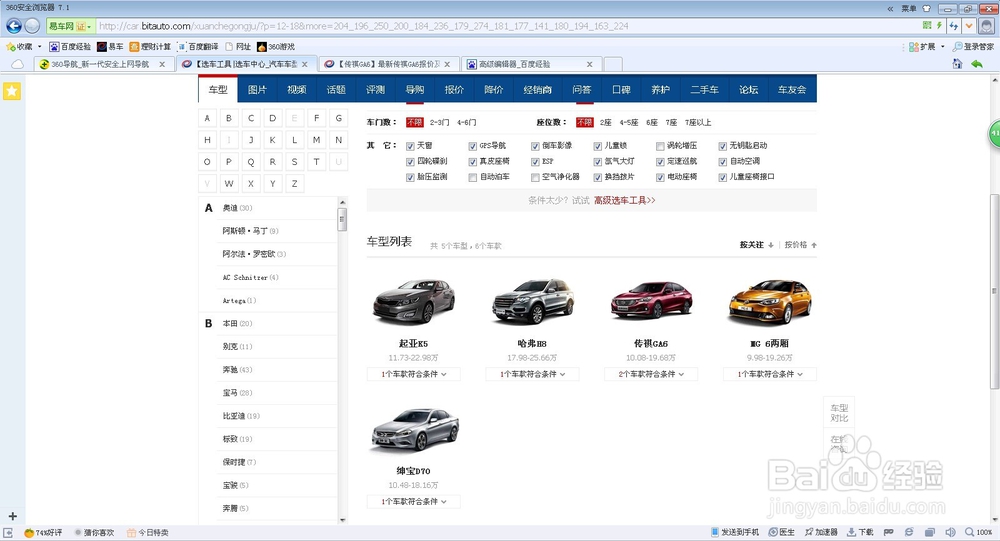
Task: Expand 传祺GA6 2个车款符合条件 dropdown
Action: [x=651, y=374]
